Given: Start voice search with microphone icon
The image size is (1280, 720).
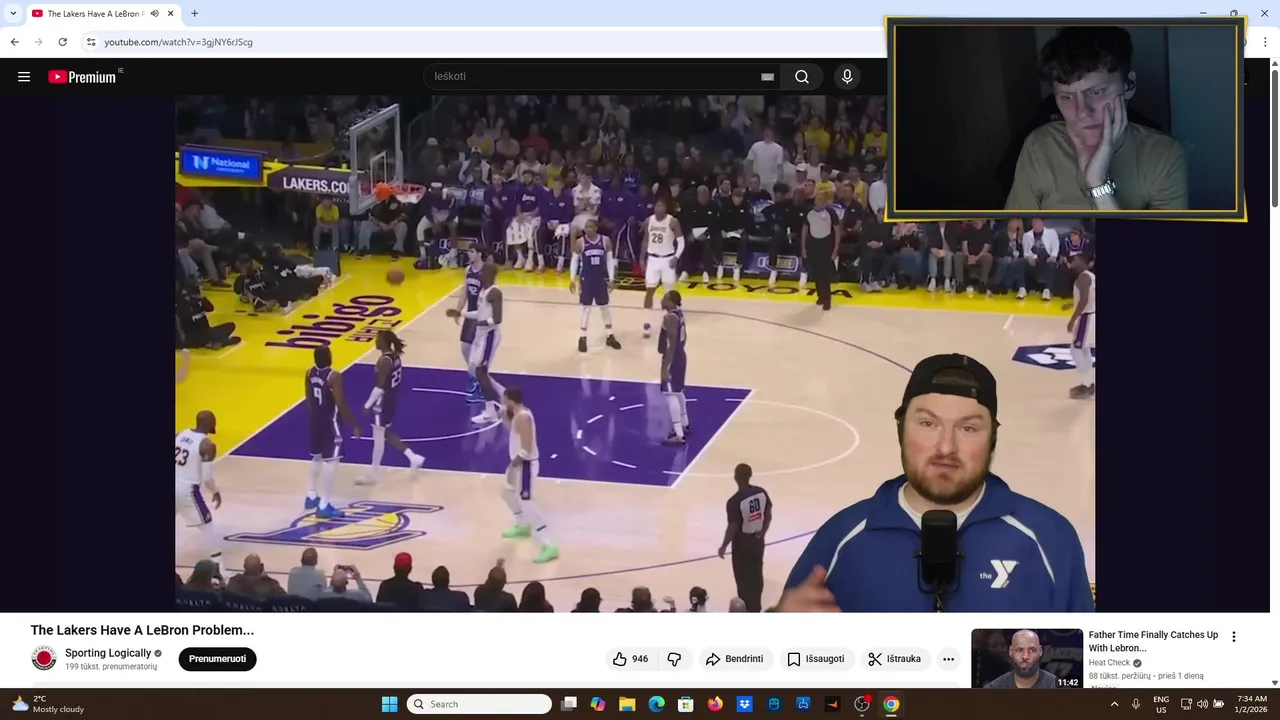Looking at the screenshot, I should (847, 77).
